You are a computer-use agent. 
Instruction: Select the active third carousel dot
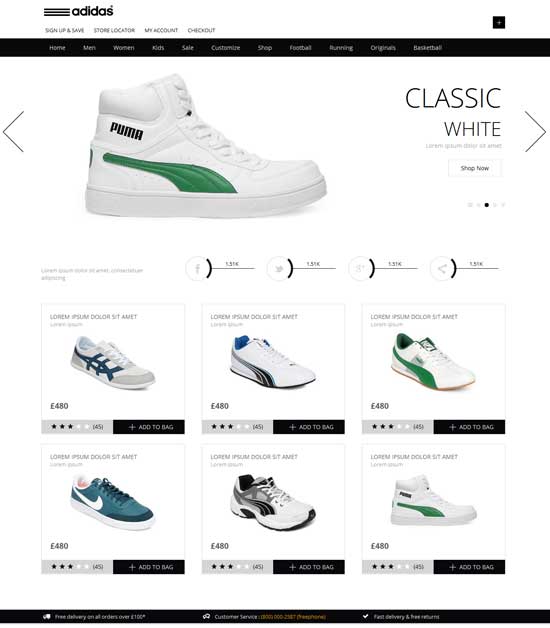487,205
